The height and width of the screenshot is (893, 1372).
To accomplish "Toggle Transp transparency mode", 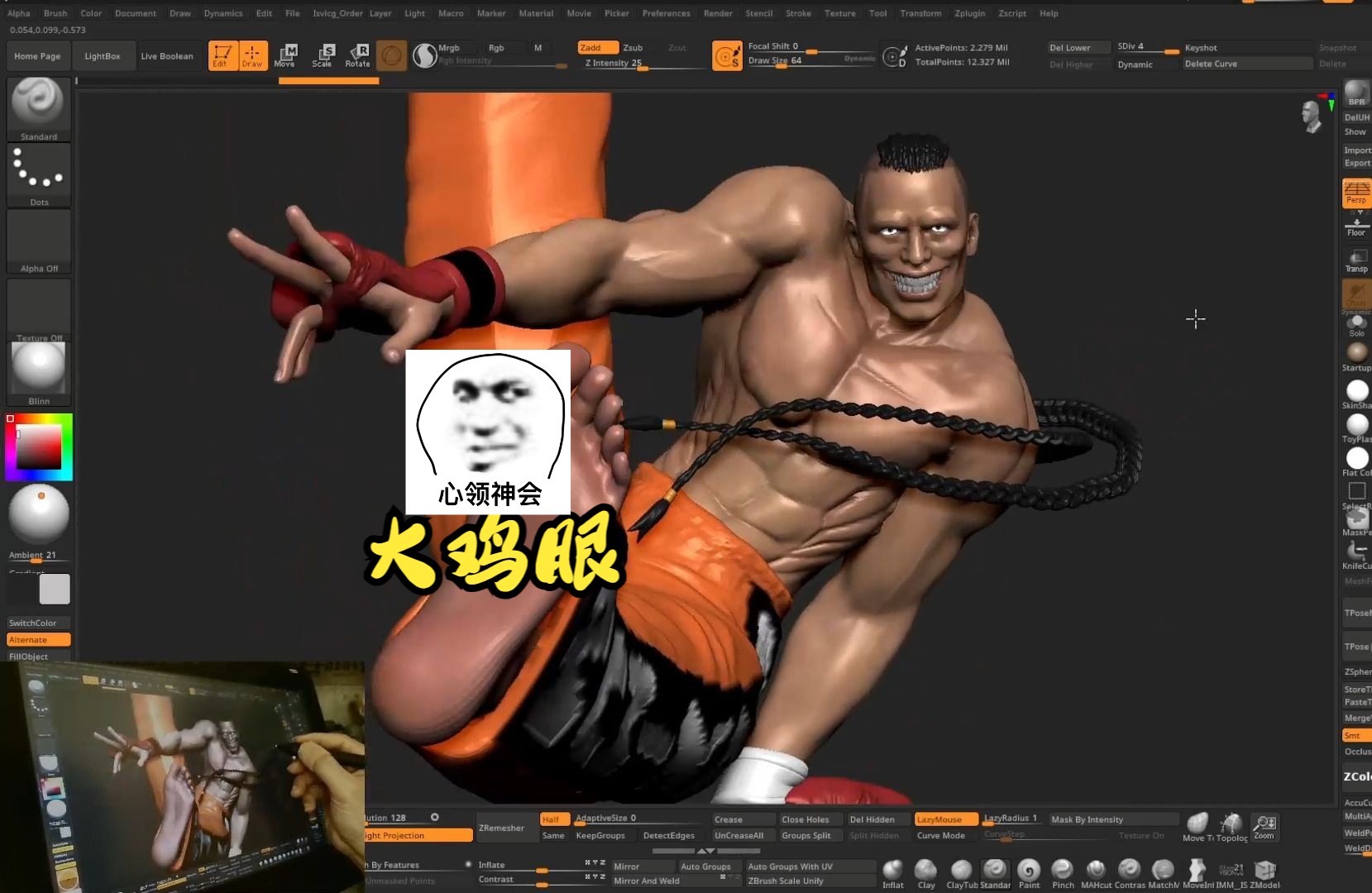I will [1356, 261].
